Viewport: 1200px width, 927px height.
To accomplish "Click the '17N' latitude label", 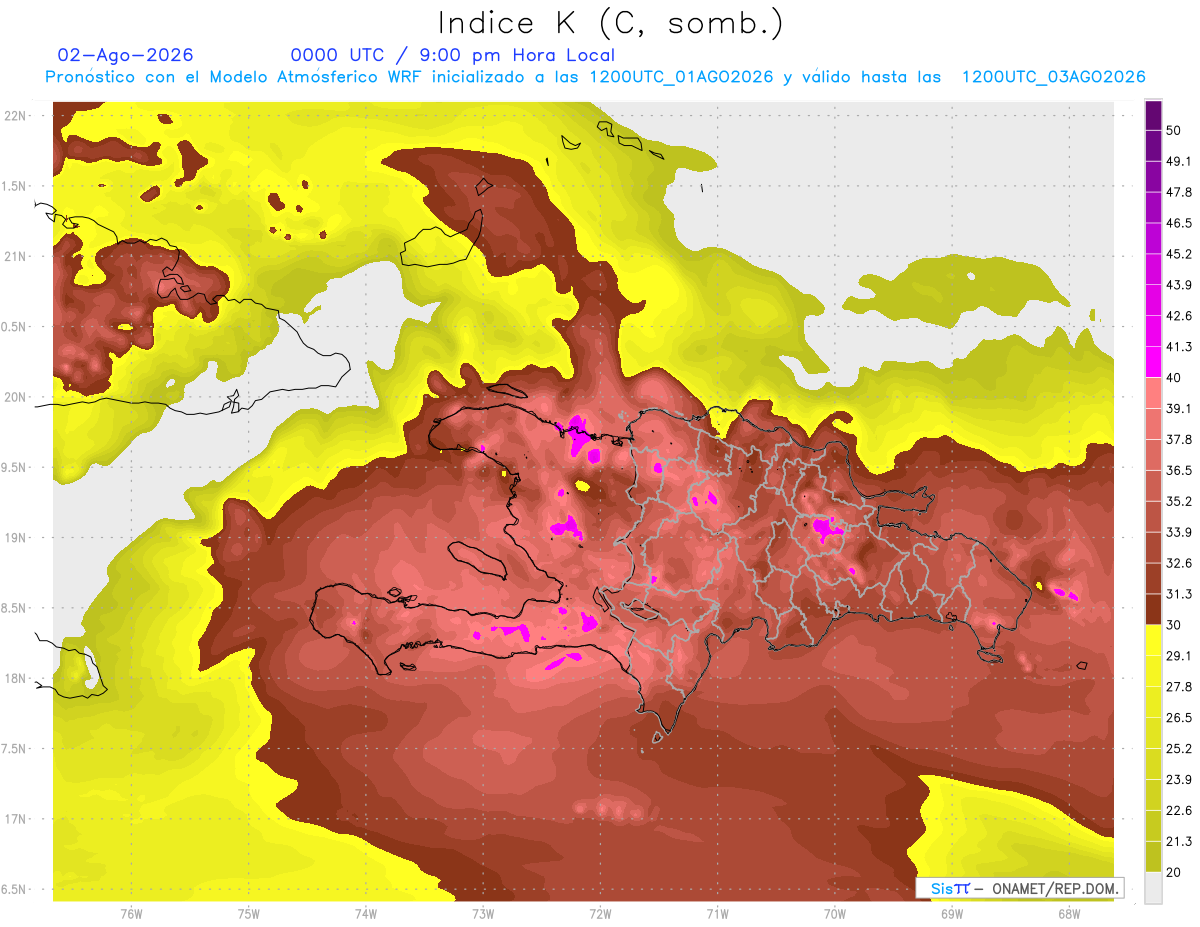I will click(x=16, y=819).
